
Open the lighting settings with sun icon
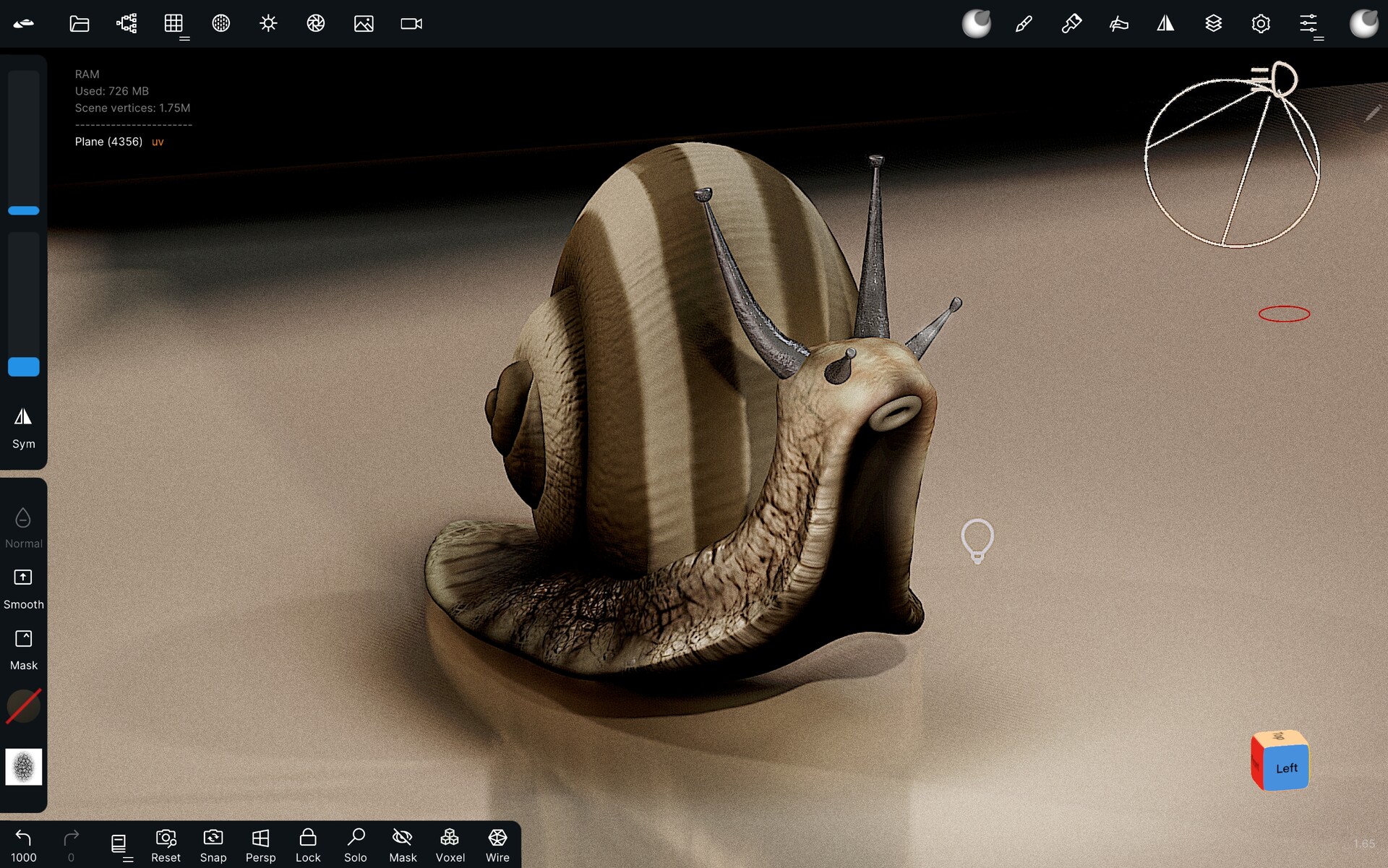(x=267, y=23)
